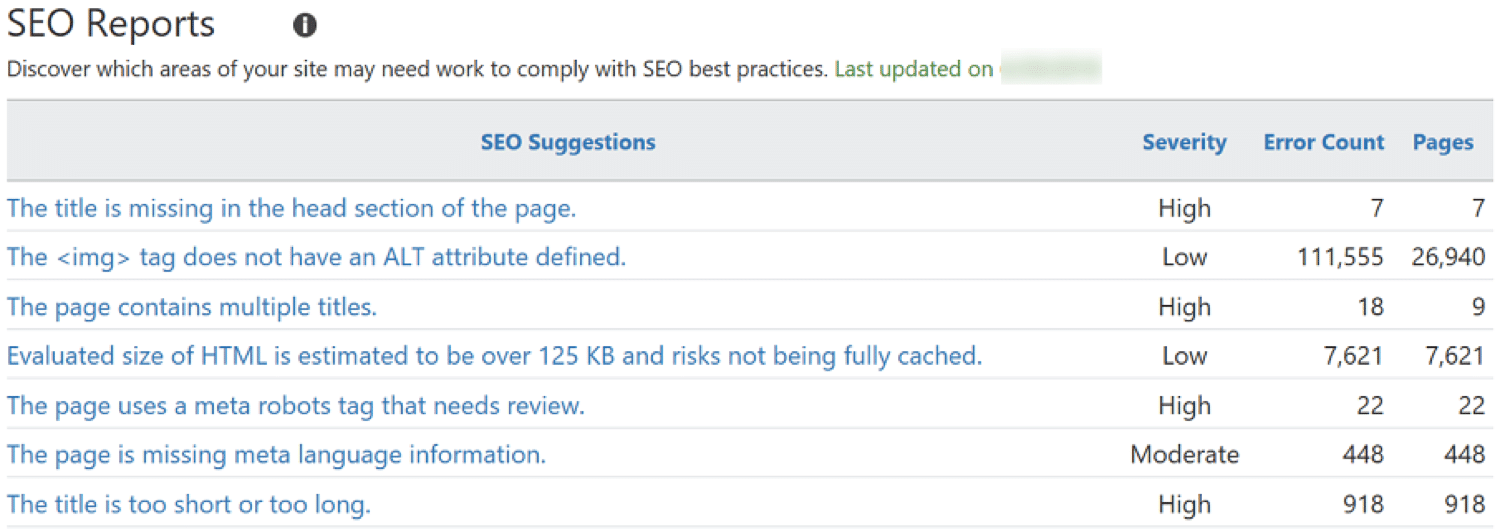Open the HTML size over 125 KB suggestion
The width and height of the screenshot is (1500, 532).
tap(494, 356)
